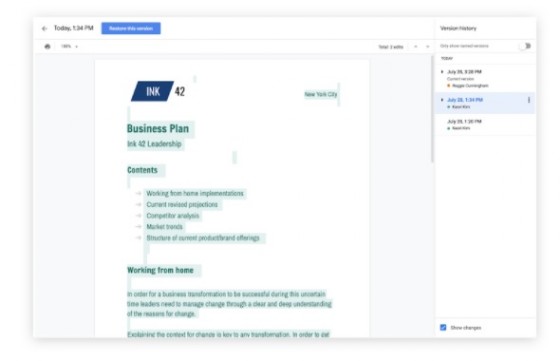Click the Contents heading

[142, 170]
